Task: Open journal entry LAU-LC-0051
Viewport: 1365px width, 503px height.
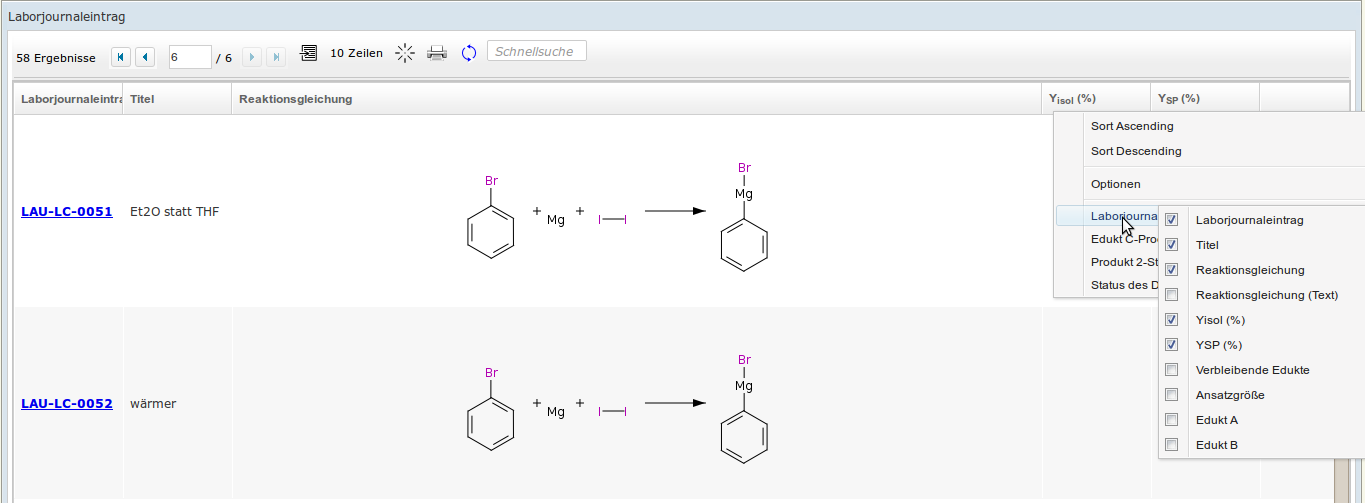Action: (x=66, y=212)
